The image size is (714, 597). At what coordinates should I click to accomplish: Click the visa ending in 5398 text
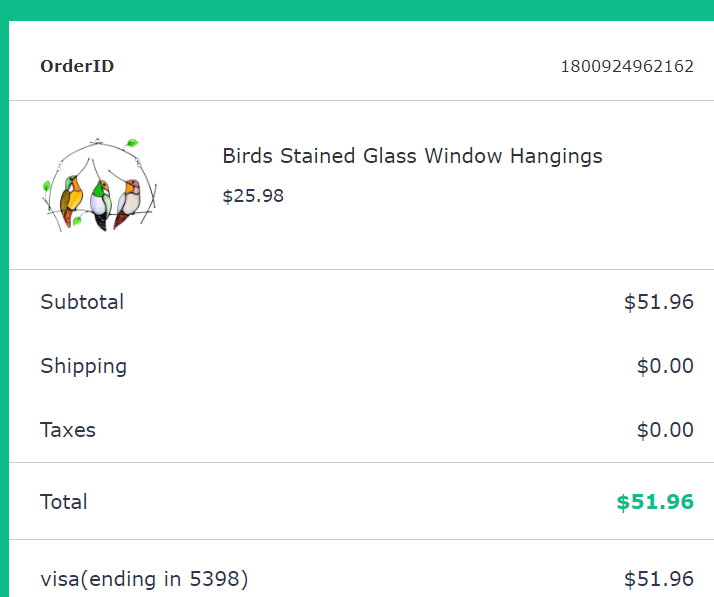(144, 578)
